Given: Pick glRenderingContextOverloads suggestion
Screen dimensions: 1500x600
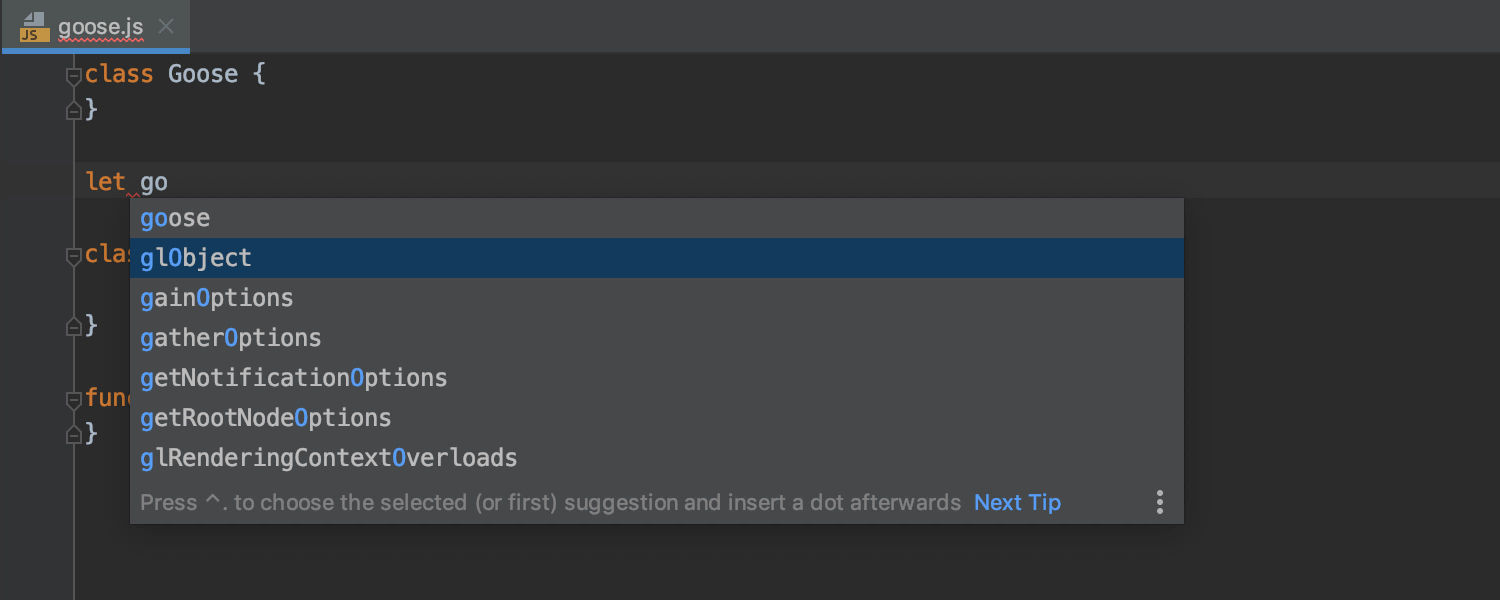Looking at the screenshot, I should (x=329, y=458).
